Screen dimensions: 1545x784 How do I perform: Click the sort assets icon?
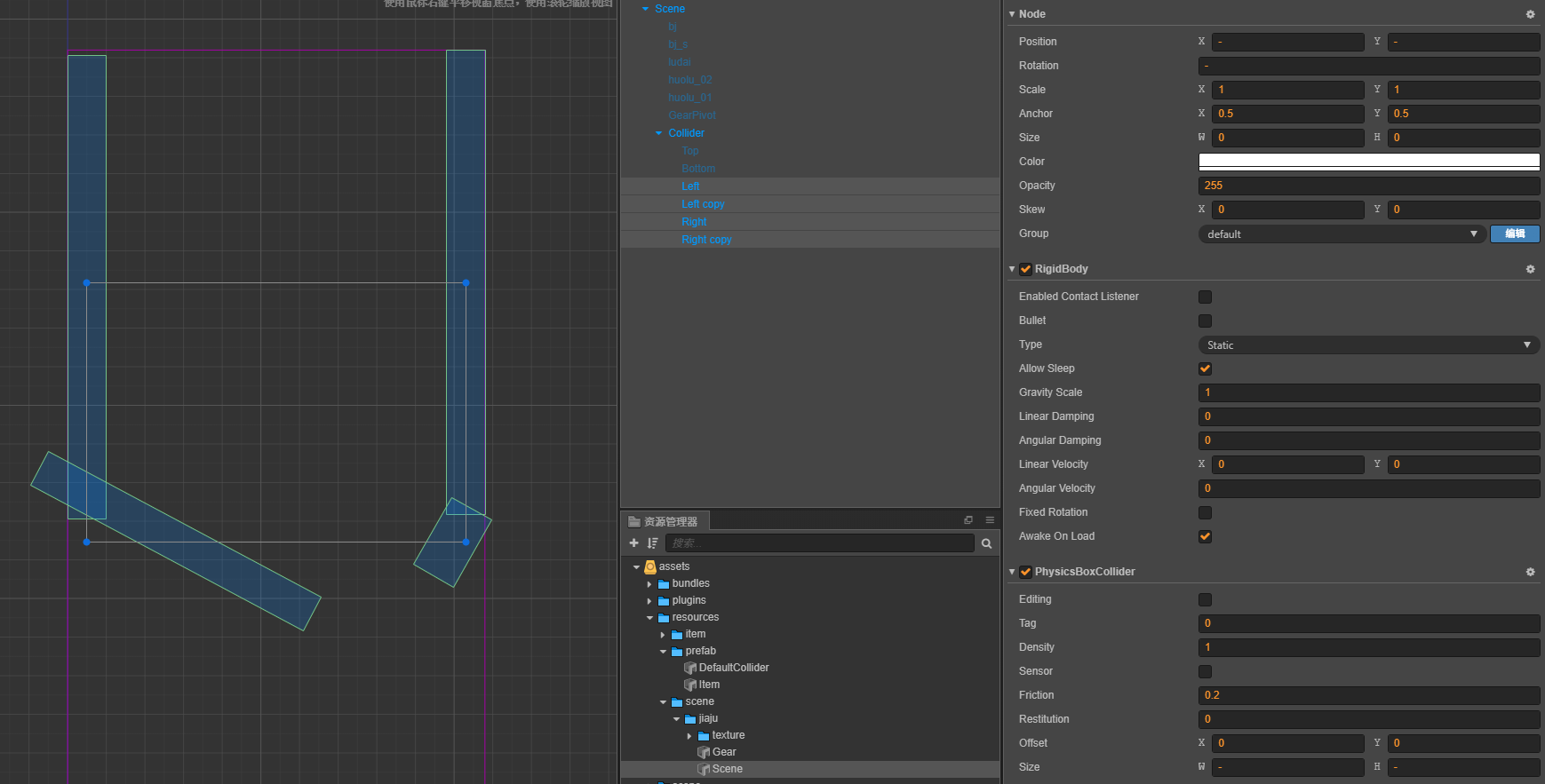(x=653, y=542)
